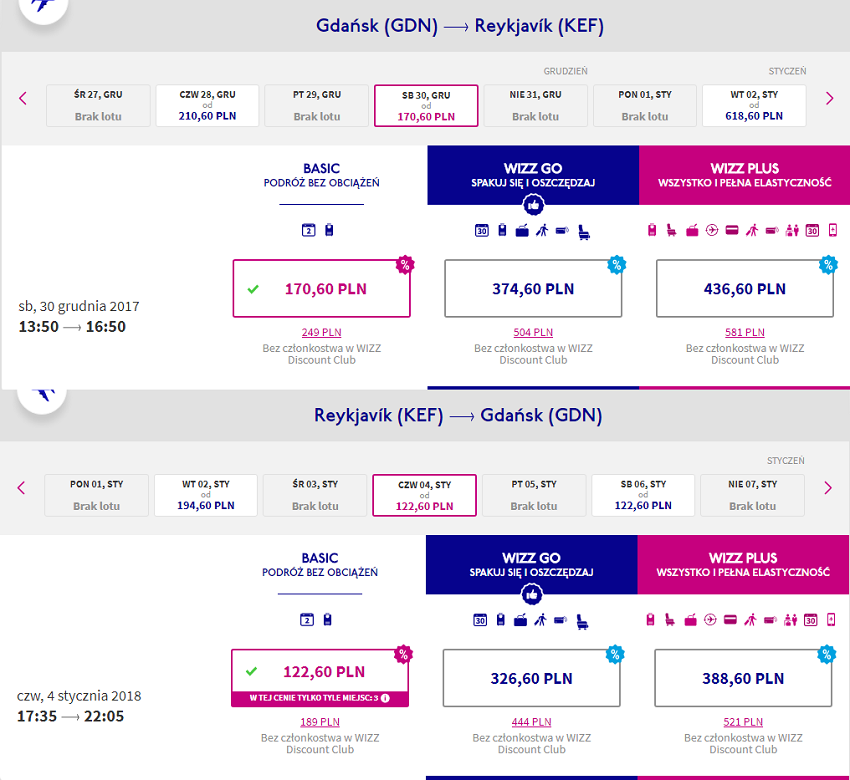Open the 189 PLN non-member price link
This screenshot has width=850, height=780.
point(320,722)
